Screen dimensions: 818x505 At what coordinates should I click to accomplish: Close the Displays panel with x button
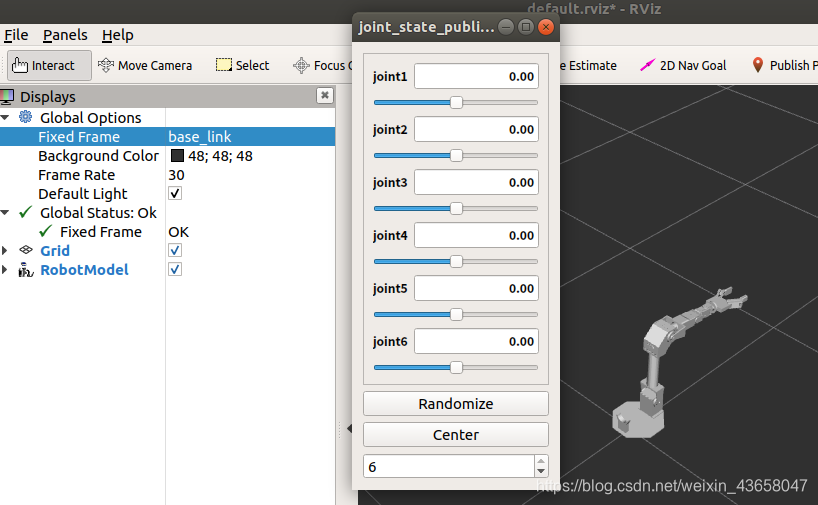click(x=324, y=95)
